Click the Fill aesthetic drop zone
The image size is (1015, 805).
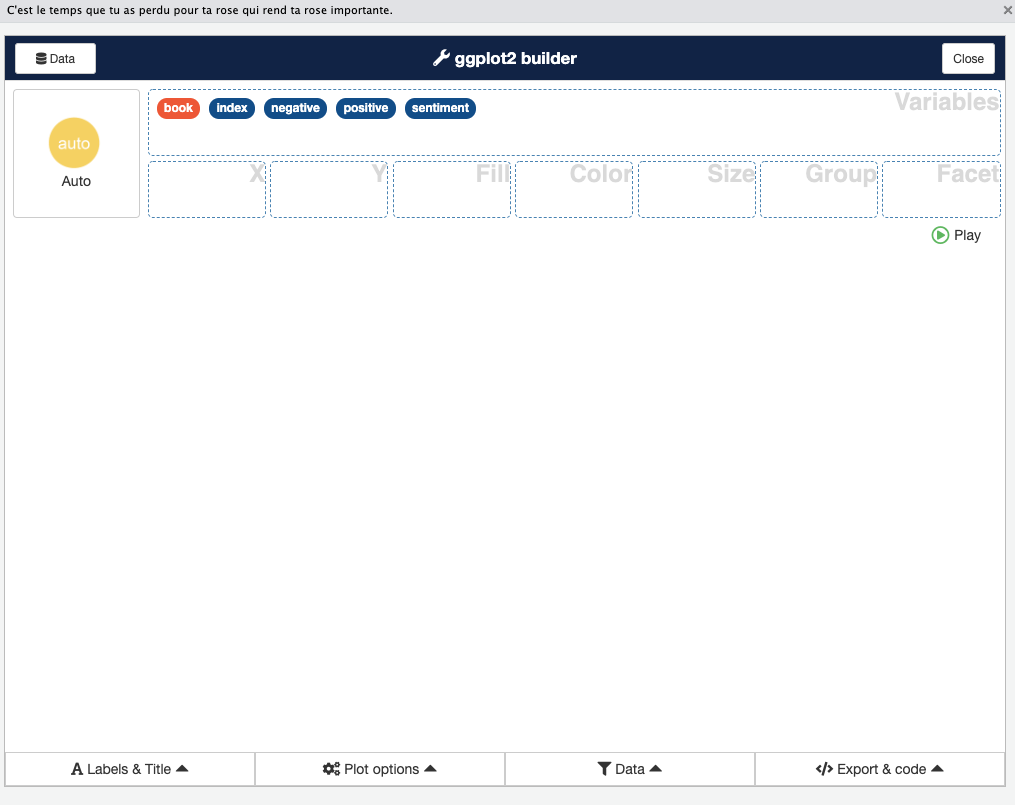tap(452, 190)
